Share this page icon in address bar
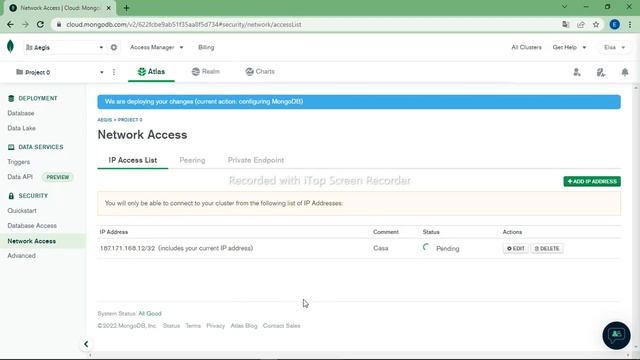This screenshot has height=360, width=640. coord(581,24)
